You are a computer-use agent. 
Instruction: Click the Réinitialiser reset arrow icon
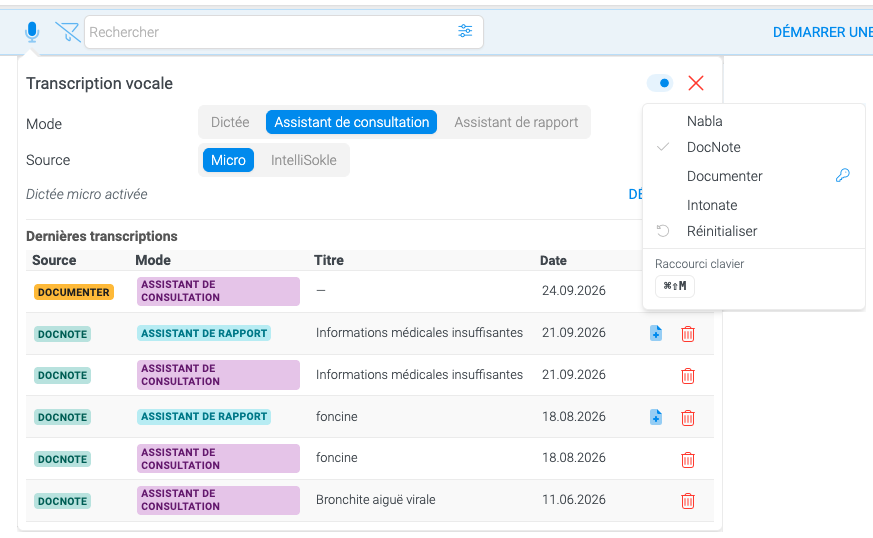[x=663, y=231]
